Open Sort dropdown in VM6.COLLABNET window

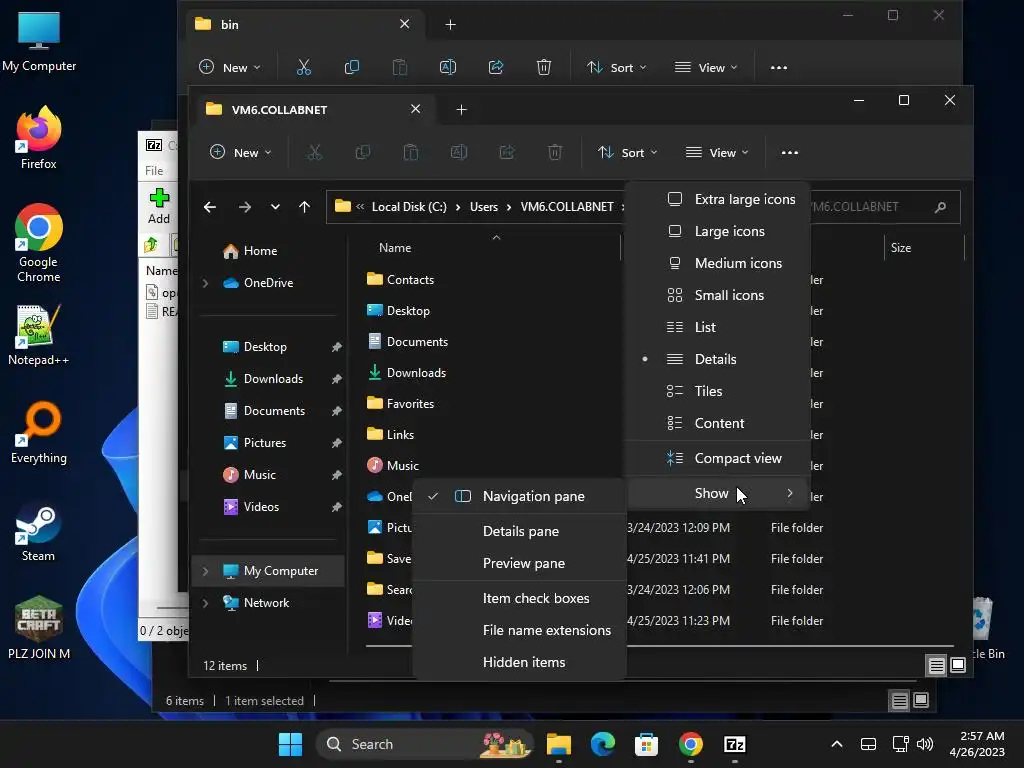click(627, 153)
